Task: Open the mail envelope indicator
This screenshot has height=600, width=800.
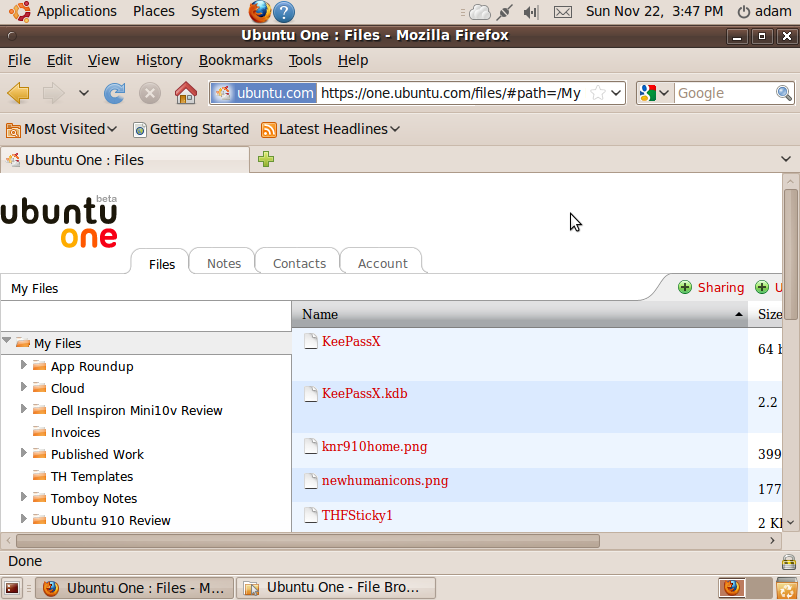Action: pyautogui.click(x=563, y=12)
